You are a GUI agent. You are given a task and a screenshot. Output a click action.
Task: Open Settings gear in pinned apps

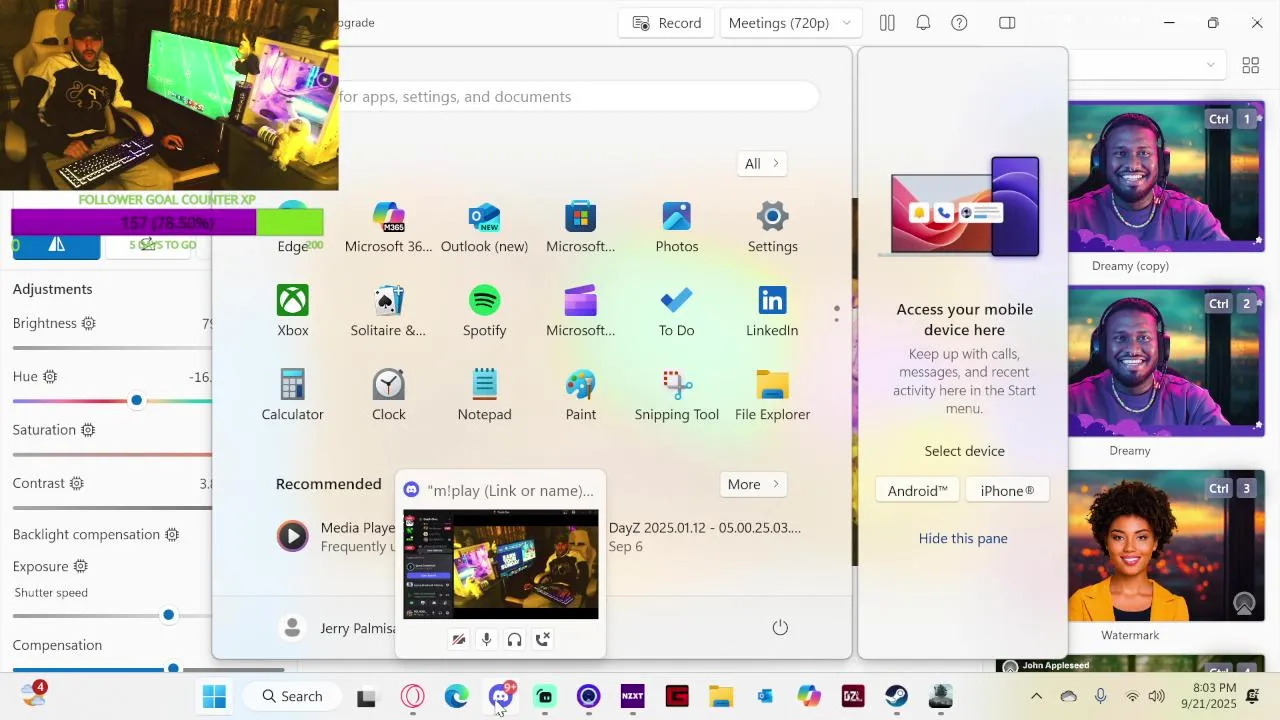point(772,227)
